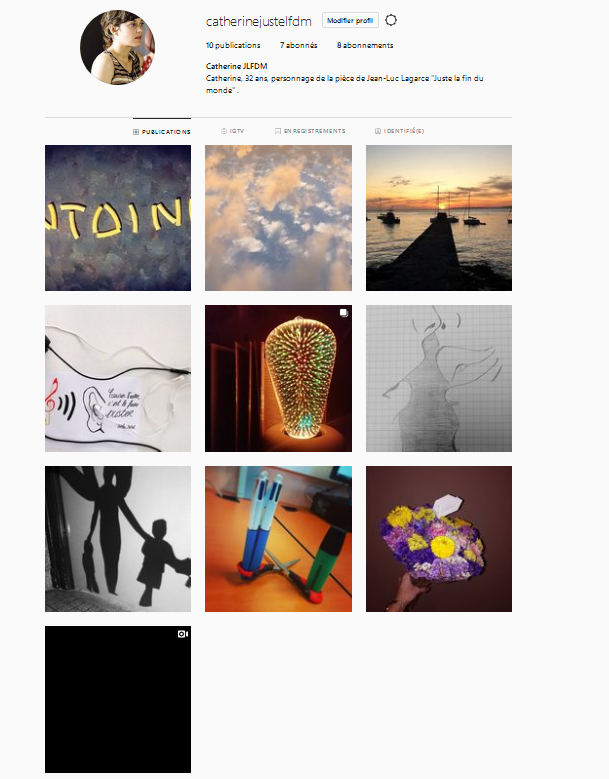Open the earphones and ear drawing post
Viewport: 609px width, 779px height.
[118, 379]
